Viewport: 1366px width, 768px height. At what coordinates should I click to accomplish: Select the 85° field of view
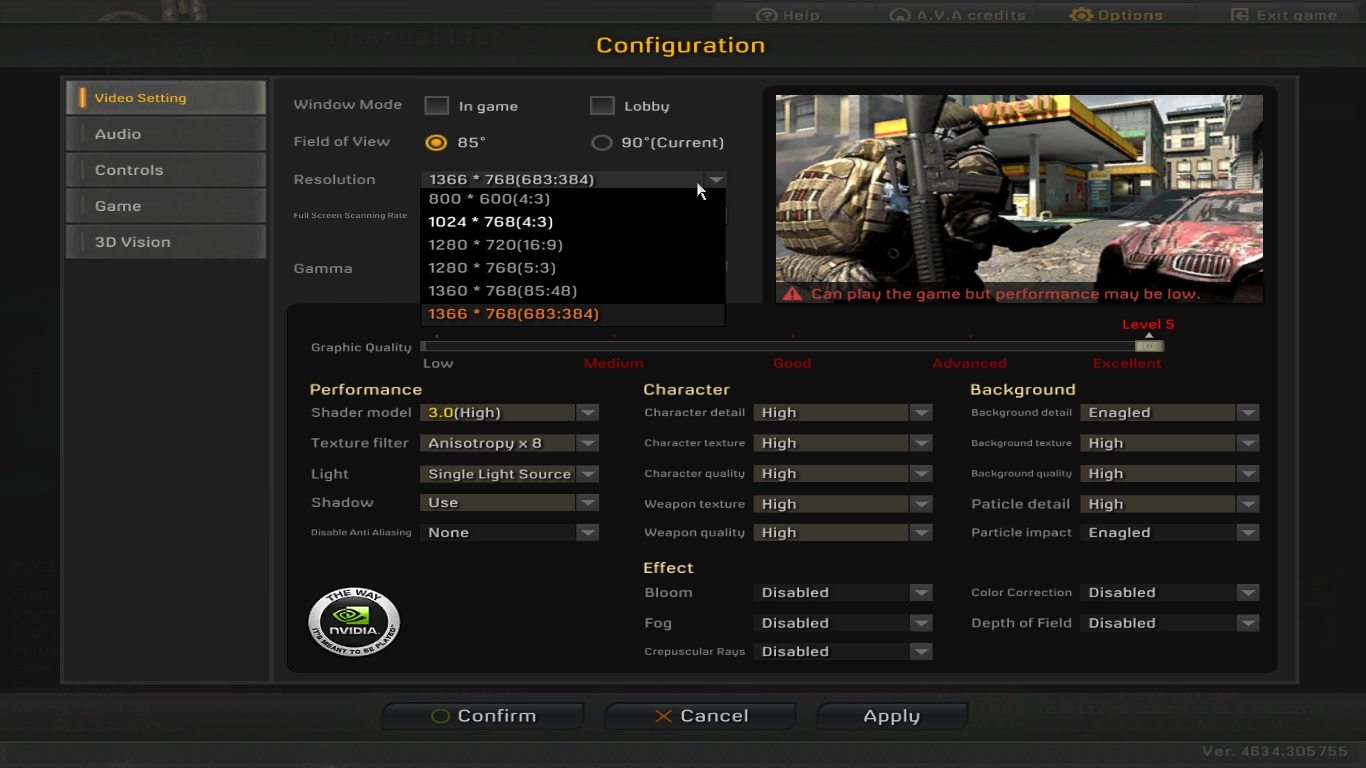pyautogui.click(x=436, y=143)
